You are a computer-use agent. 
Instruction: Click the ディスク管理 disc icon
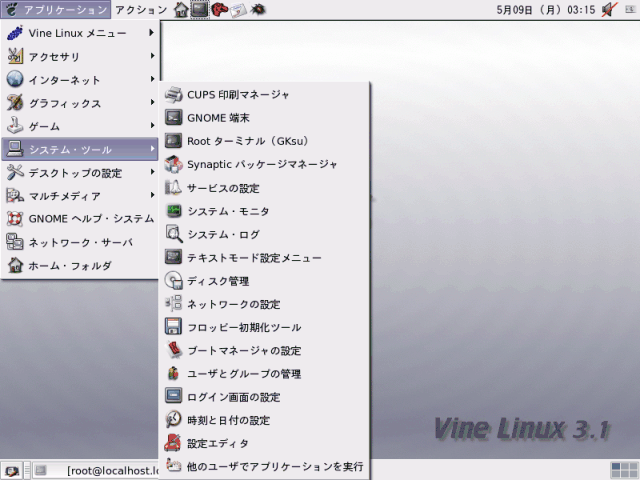coord(173,281)
